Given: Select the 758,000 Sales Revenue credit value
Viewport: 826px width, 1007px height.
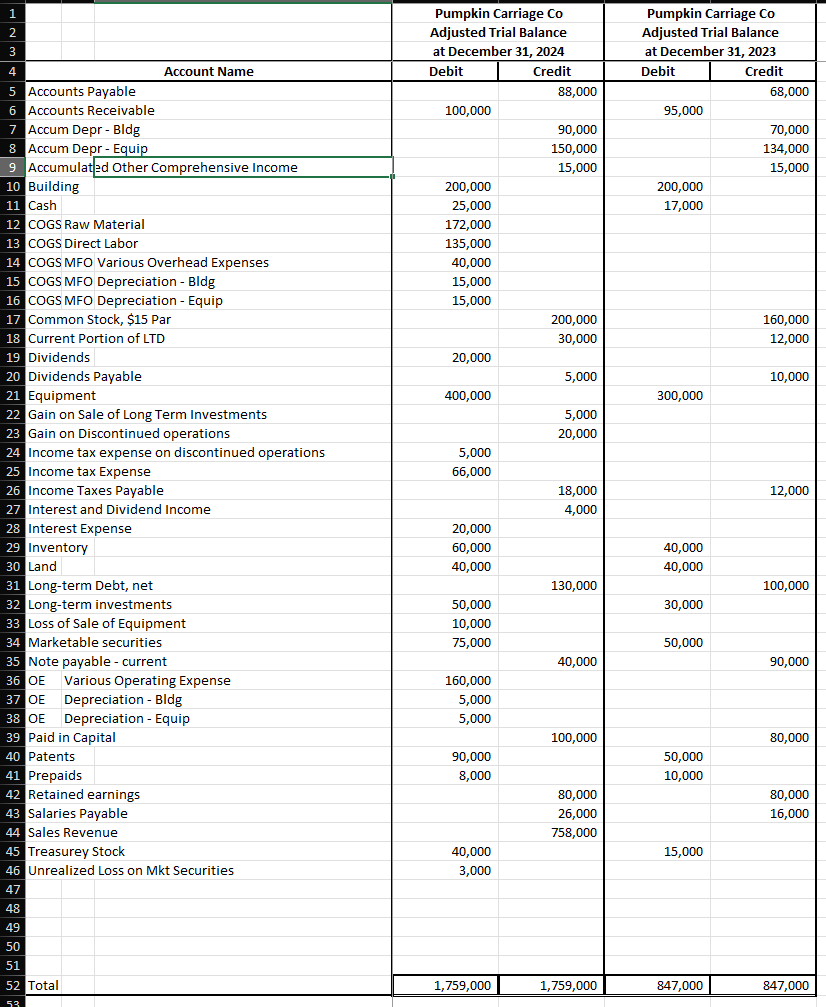Looking at the screenshot, I should pos(549,832).
